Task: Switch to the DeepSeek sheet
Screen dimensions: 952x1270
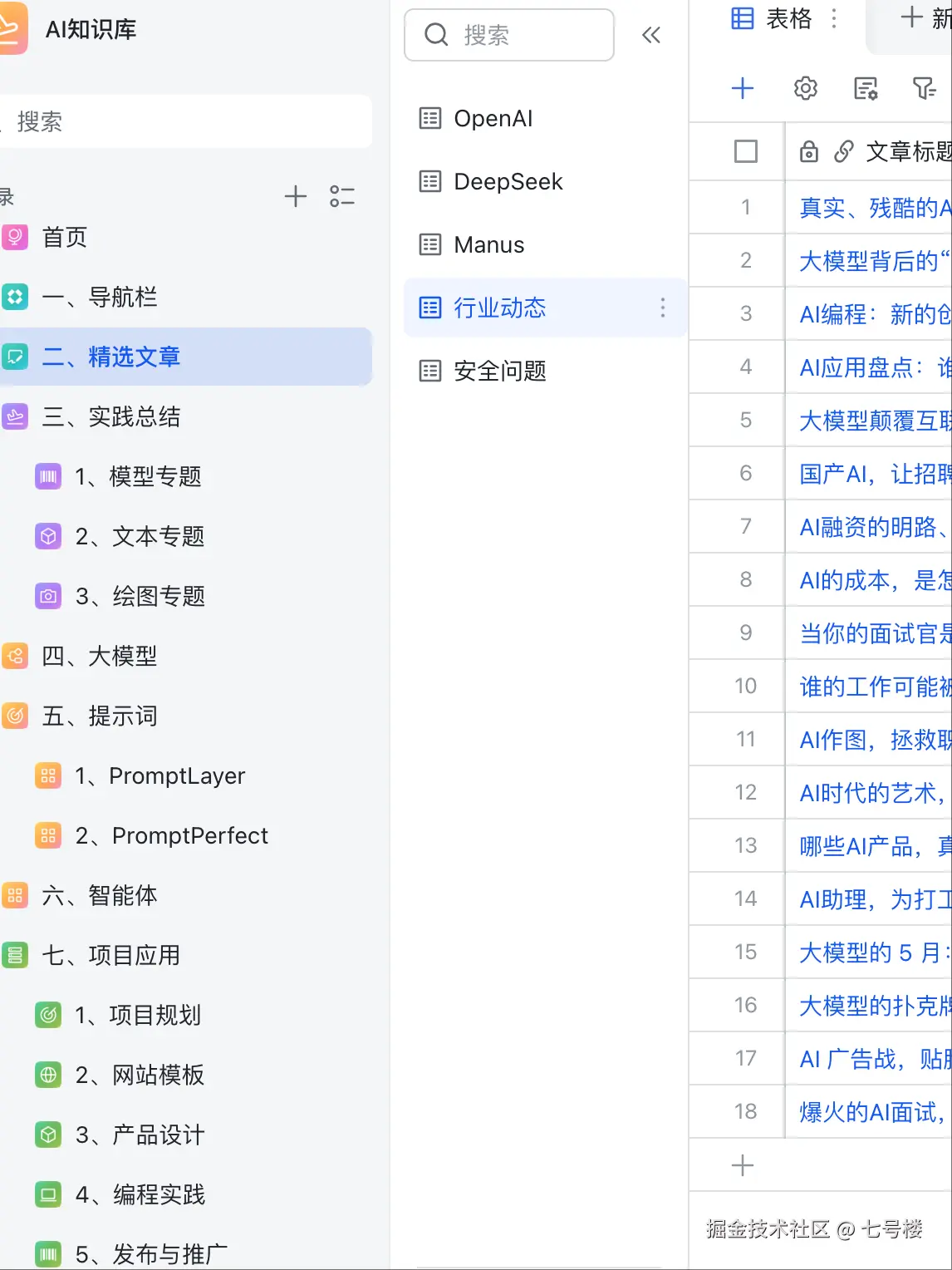Action: click(x=507, y=181)
